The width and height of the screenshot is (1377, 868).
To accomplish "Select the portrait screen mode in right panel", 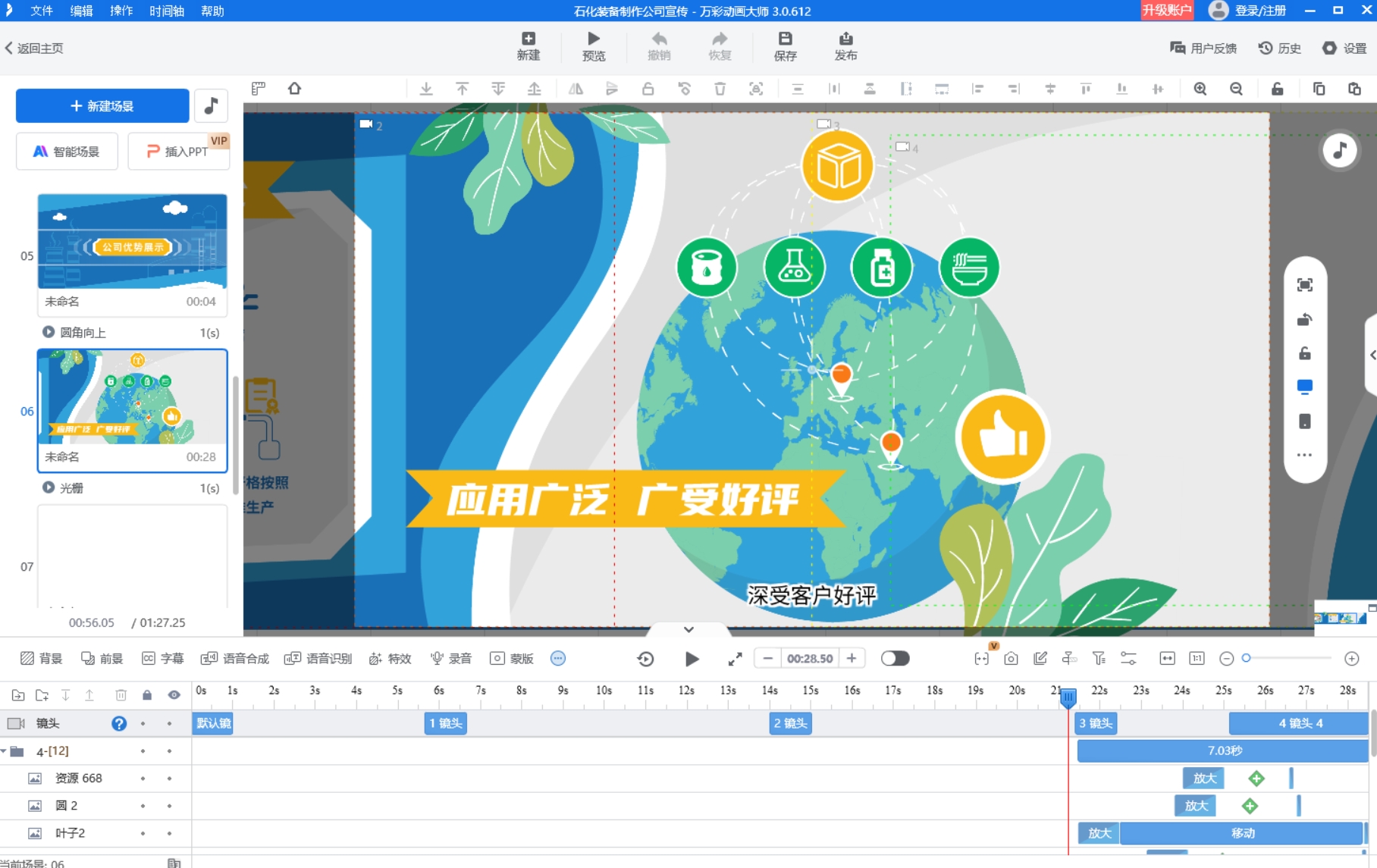I will (1305, 421).
